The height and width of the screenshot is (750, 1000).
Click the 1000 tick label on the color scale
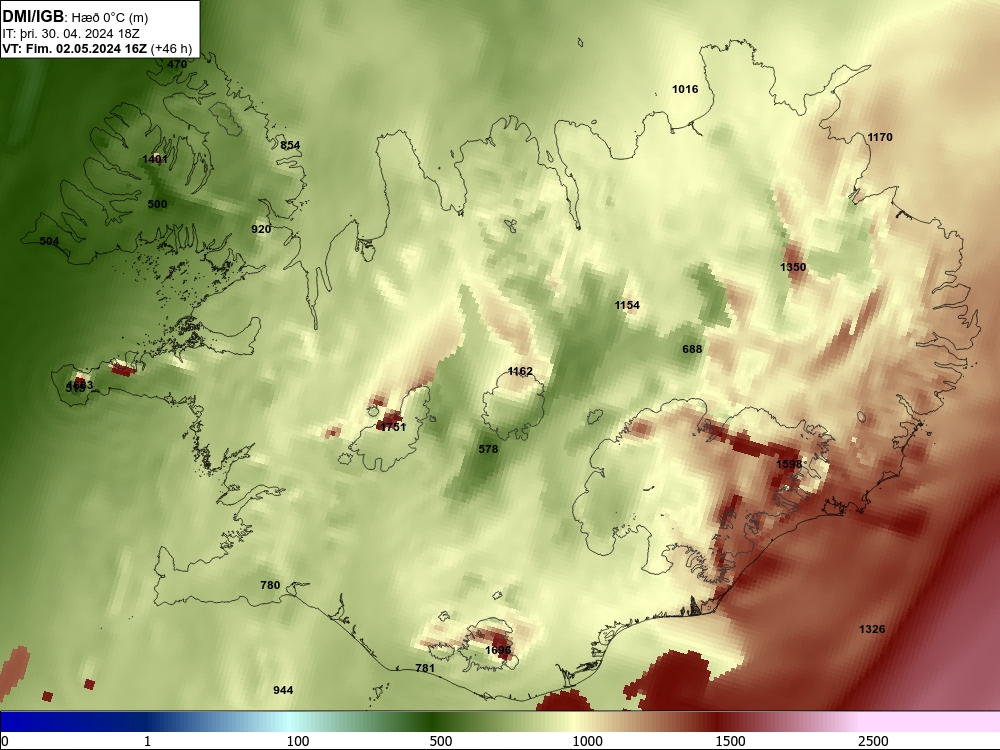tap(587, 741)
